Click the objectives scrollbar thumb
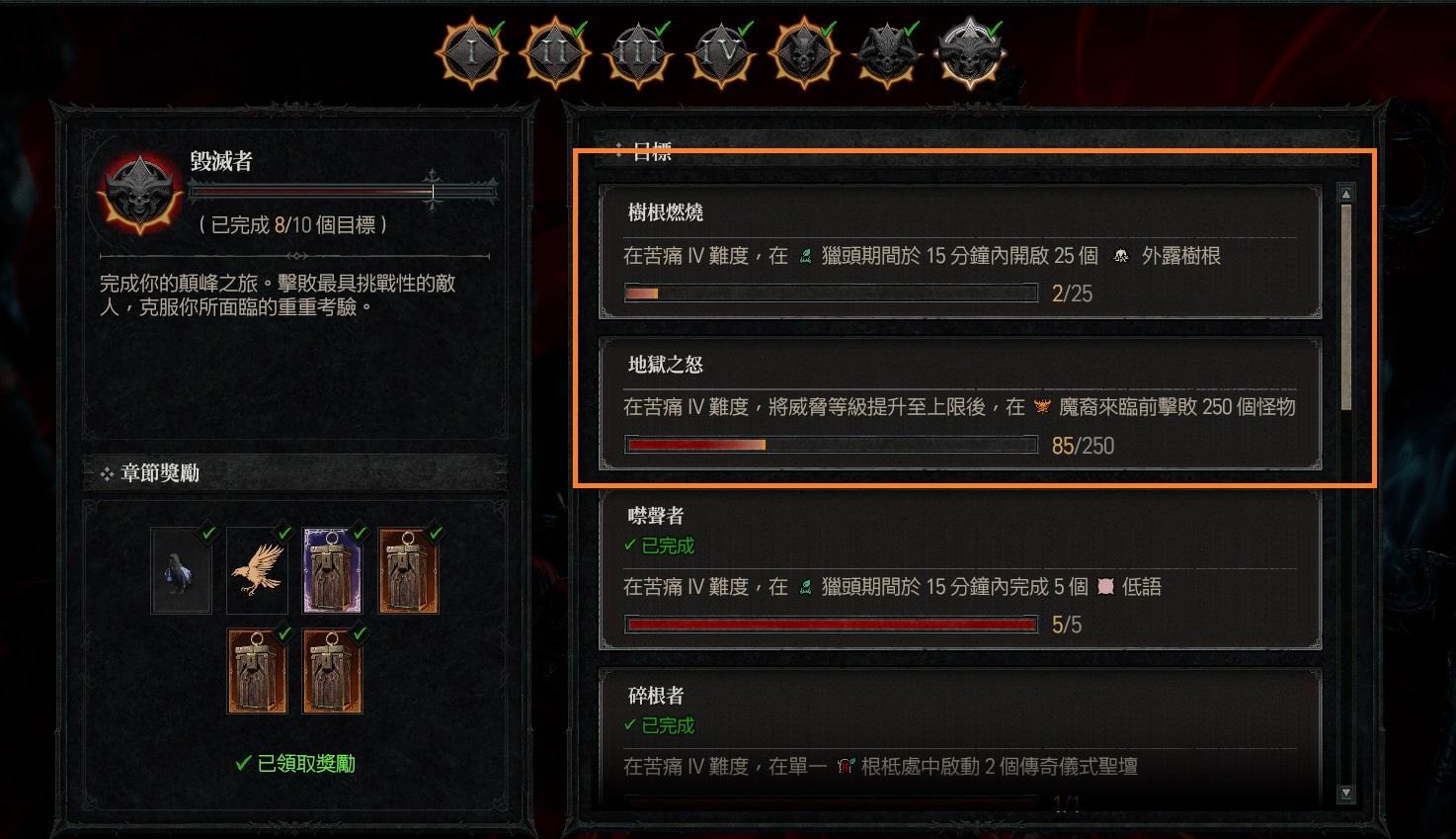 tap(1345, 306)
